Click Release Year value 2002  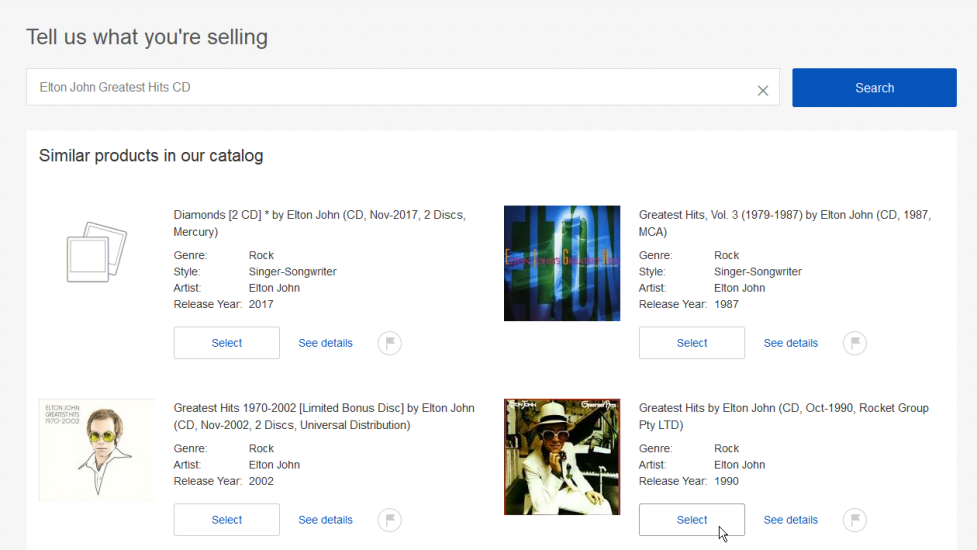[261, 481]
